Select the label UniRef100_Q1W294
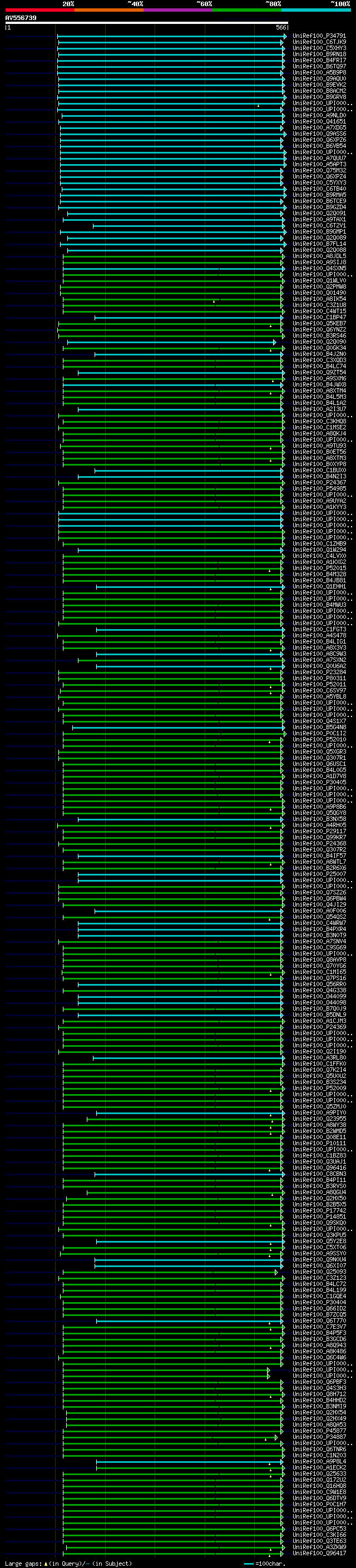356x1568 pixels. point(319,550)
